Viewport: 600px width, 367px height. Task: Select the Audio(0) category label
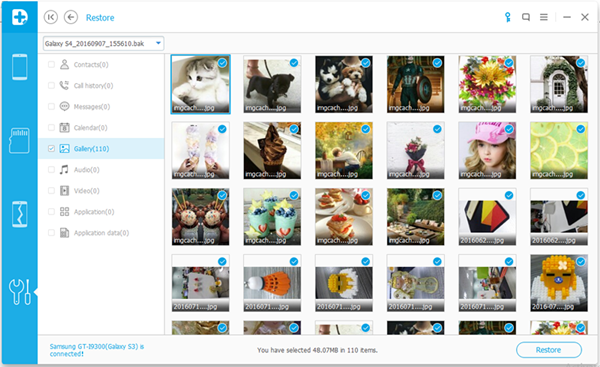(86, 170)
